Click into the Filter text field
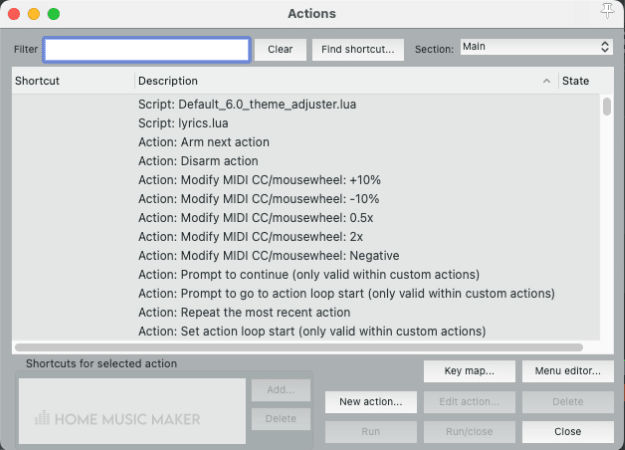 pyautogui.click(x=147, y=50)
